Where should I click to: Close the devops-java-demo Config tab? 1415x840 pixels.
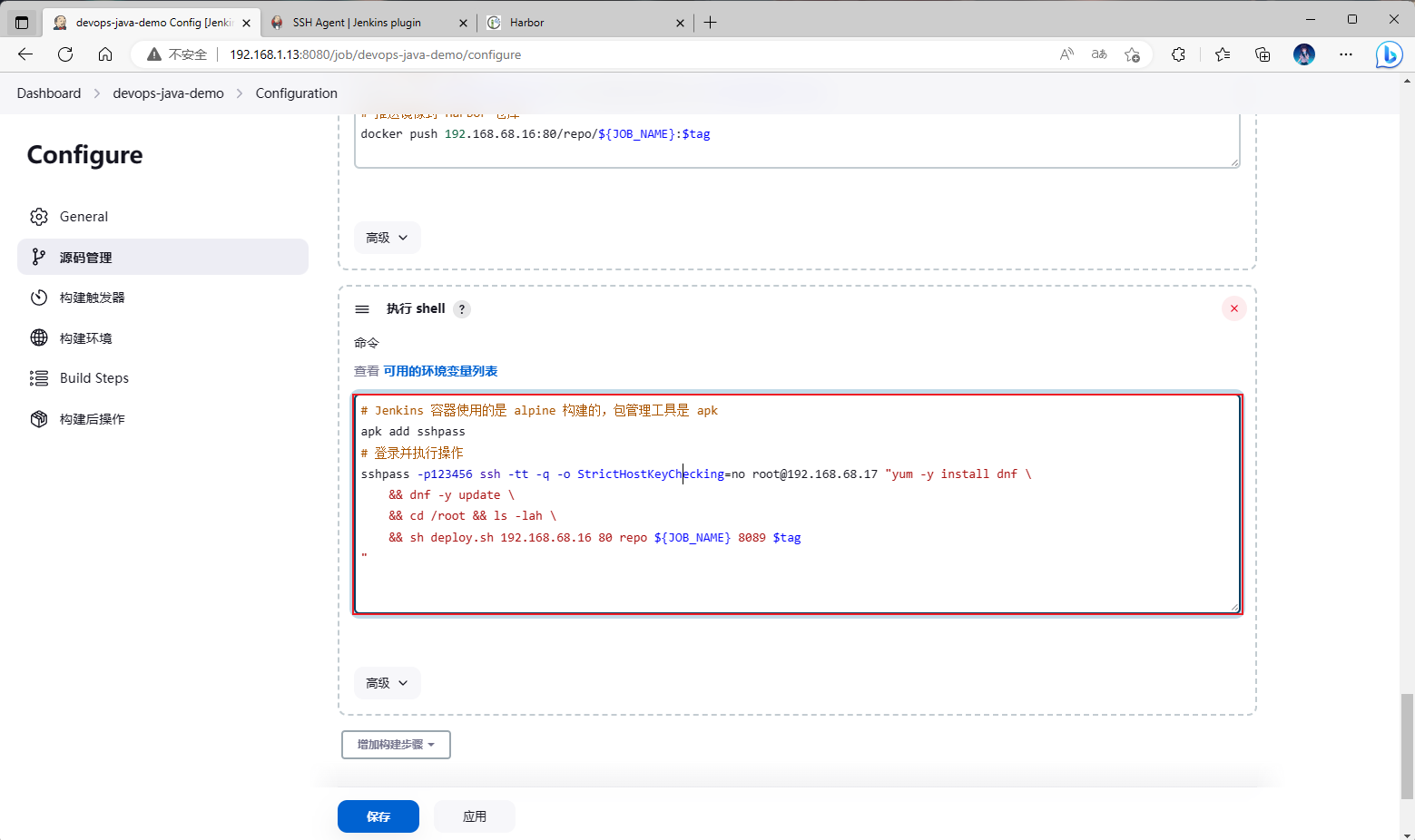click(x=246, y=23)
